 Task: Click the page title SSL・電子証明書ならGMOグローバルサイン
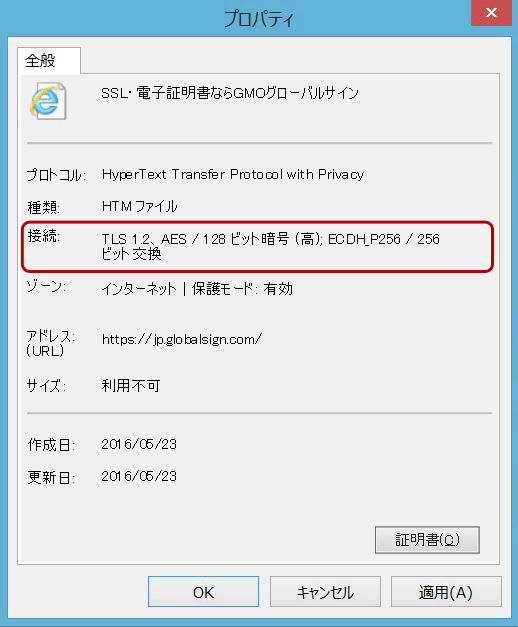[x=230, y=93]
